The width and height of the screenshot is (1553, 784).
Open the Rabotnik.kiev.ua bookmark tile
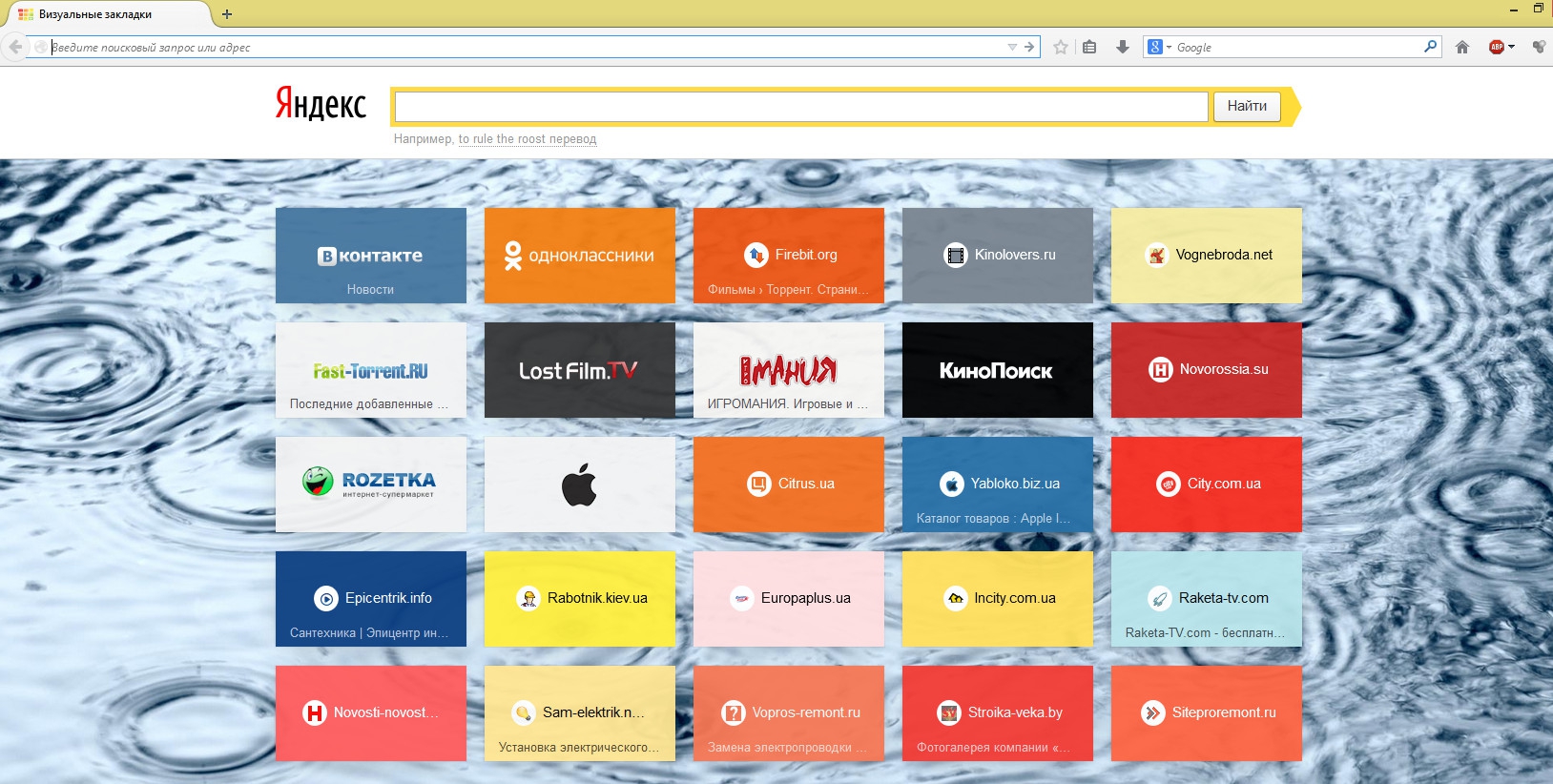580,599
